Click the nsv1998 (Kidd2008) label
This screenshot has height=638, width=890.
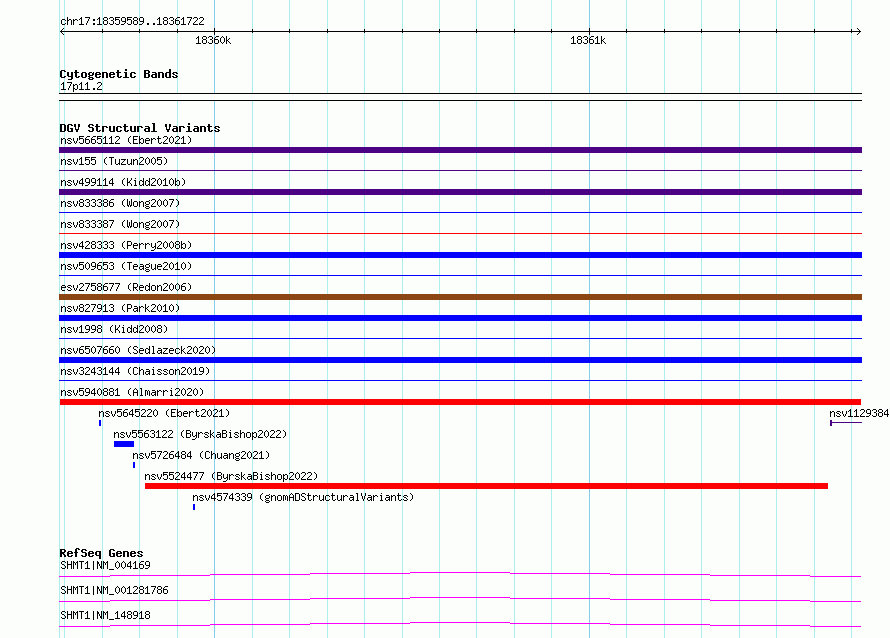[x=114, y=329]
